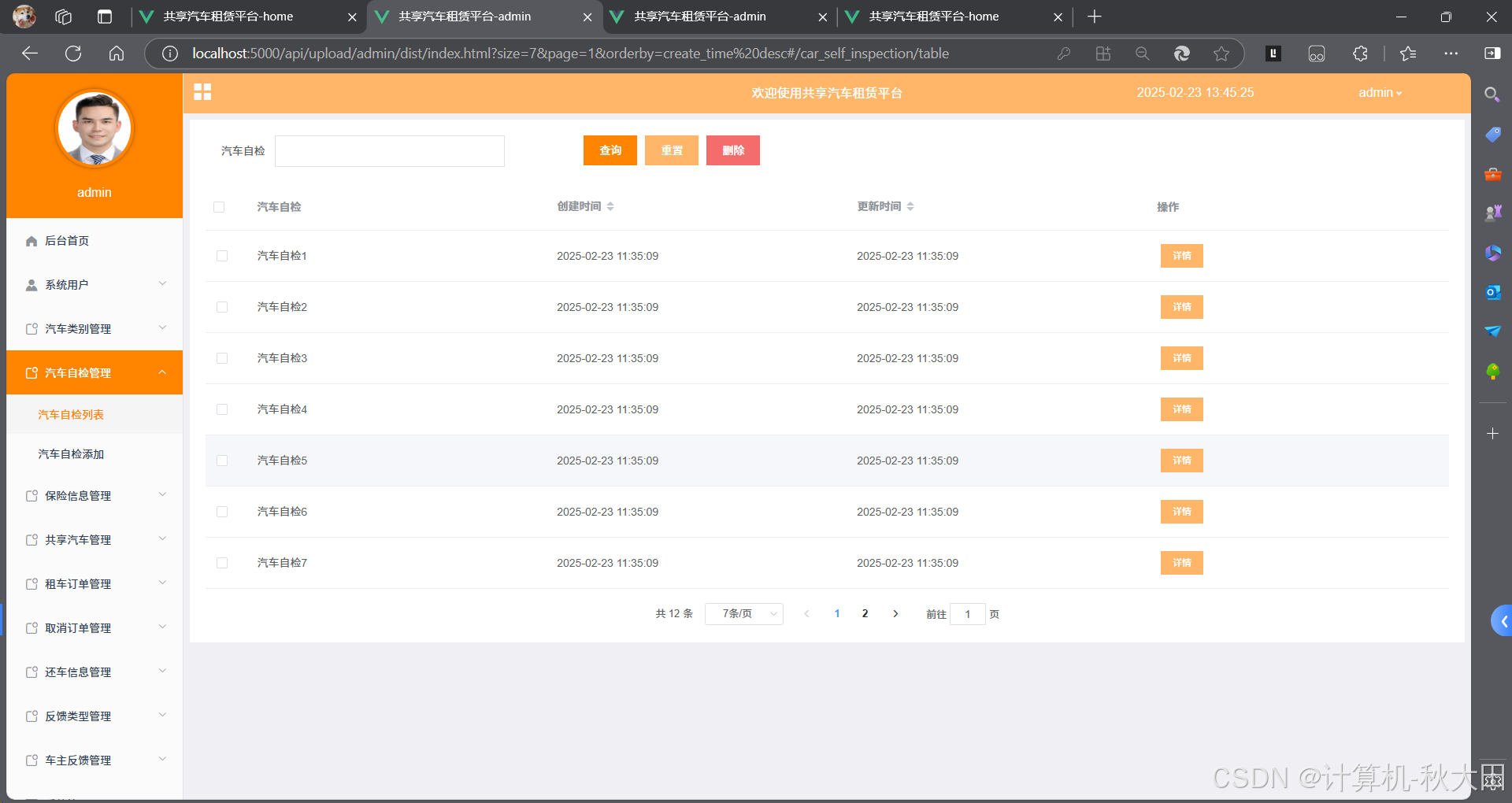View site information icon in address bar

169,54
